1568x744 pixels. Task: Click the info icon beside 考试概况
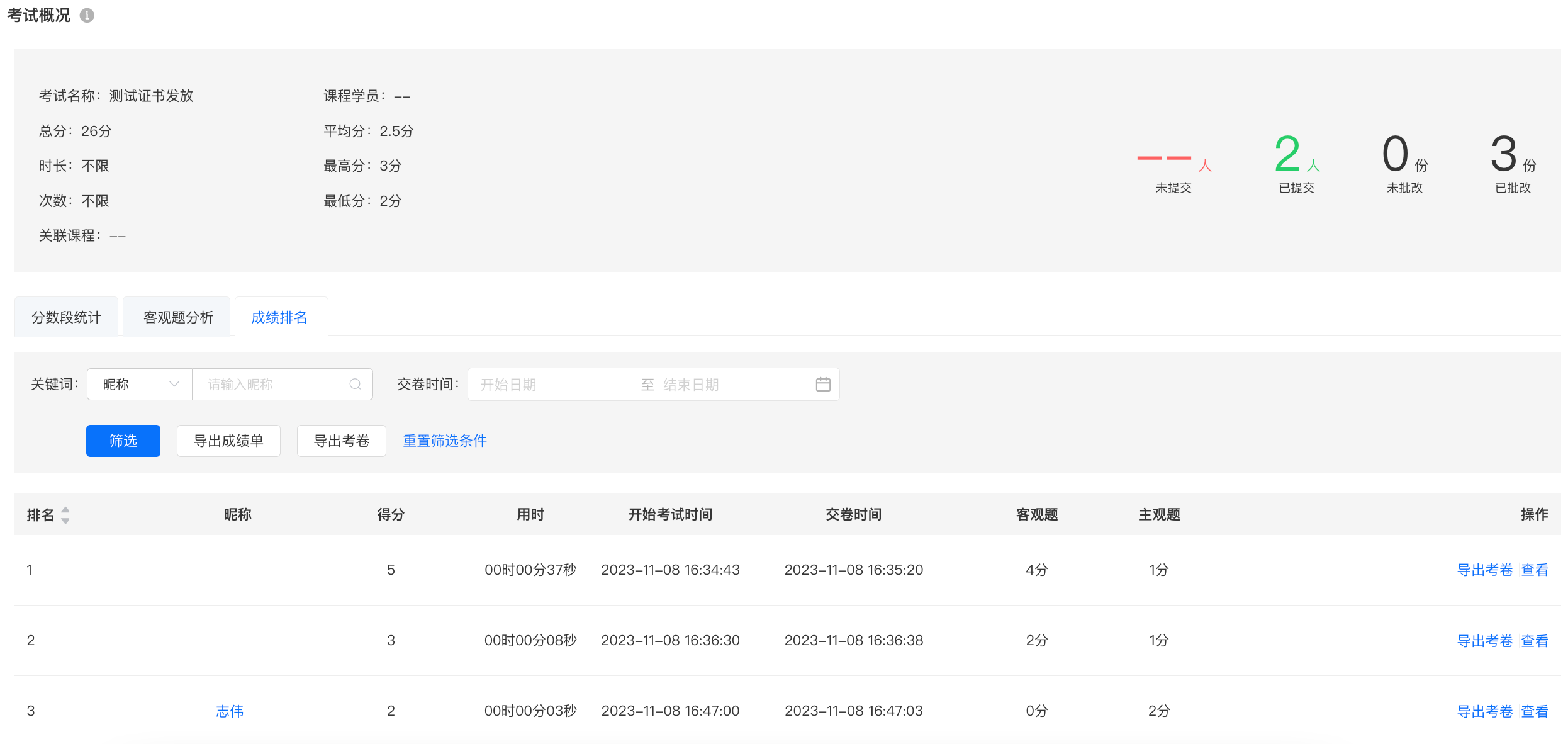pyautogui.click(x=87, y=15)
